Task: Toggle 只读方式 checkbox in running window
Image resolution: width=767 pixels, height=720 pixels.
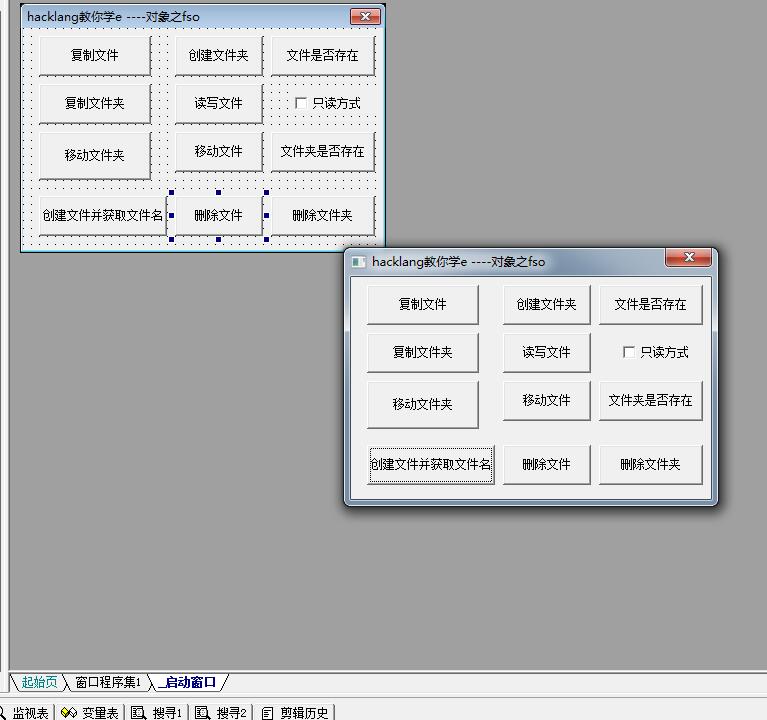Action: point(629,352)
